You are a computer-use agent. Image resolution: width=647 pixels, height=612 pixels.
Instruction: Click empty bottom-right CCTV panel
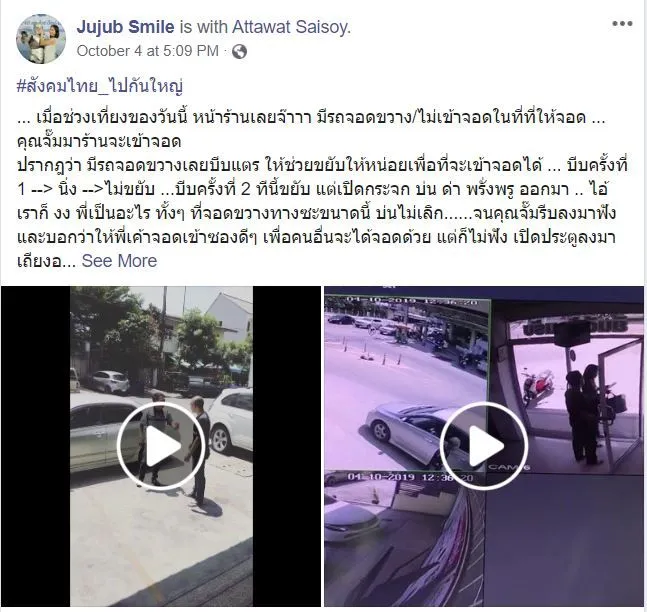(x=565, y=541)
